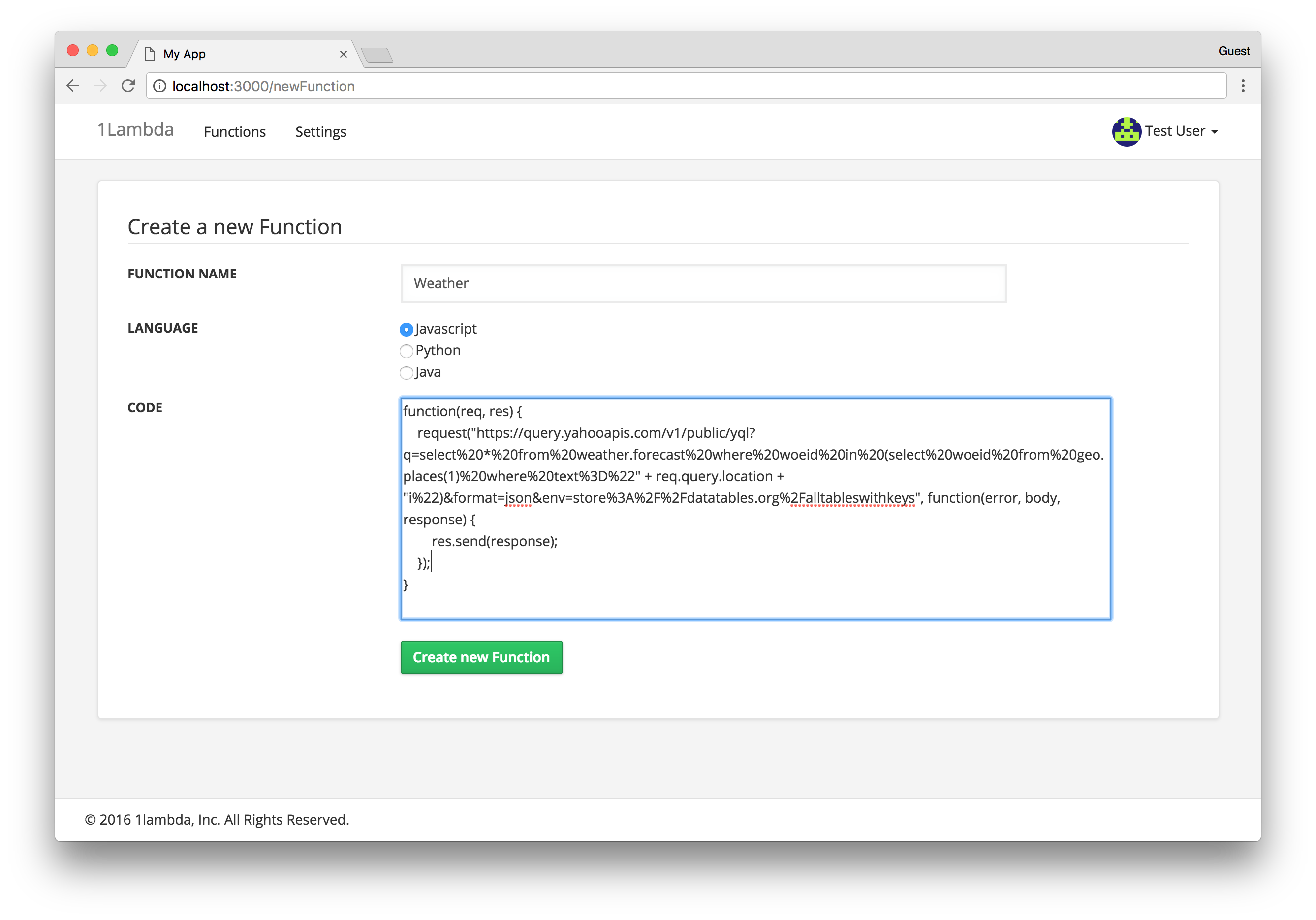Select the Python language option
The height and width of the screenshot is (920, 1316).
(x=407, y=351)
